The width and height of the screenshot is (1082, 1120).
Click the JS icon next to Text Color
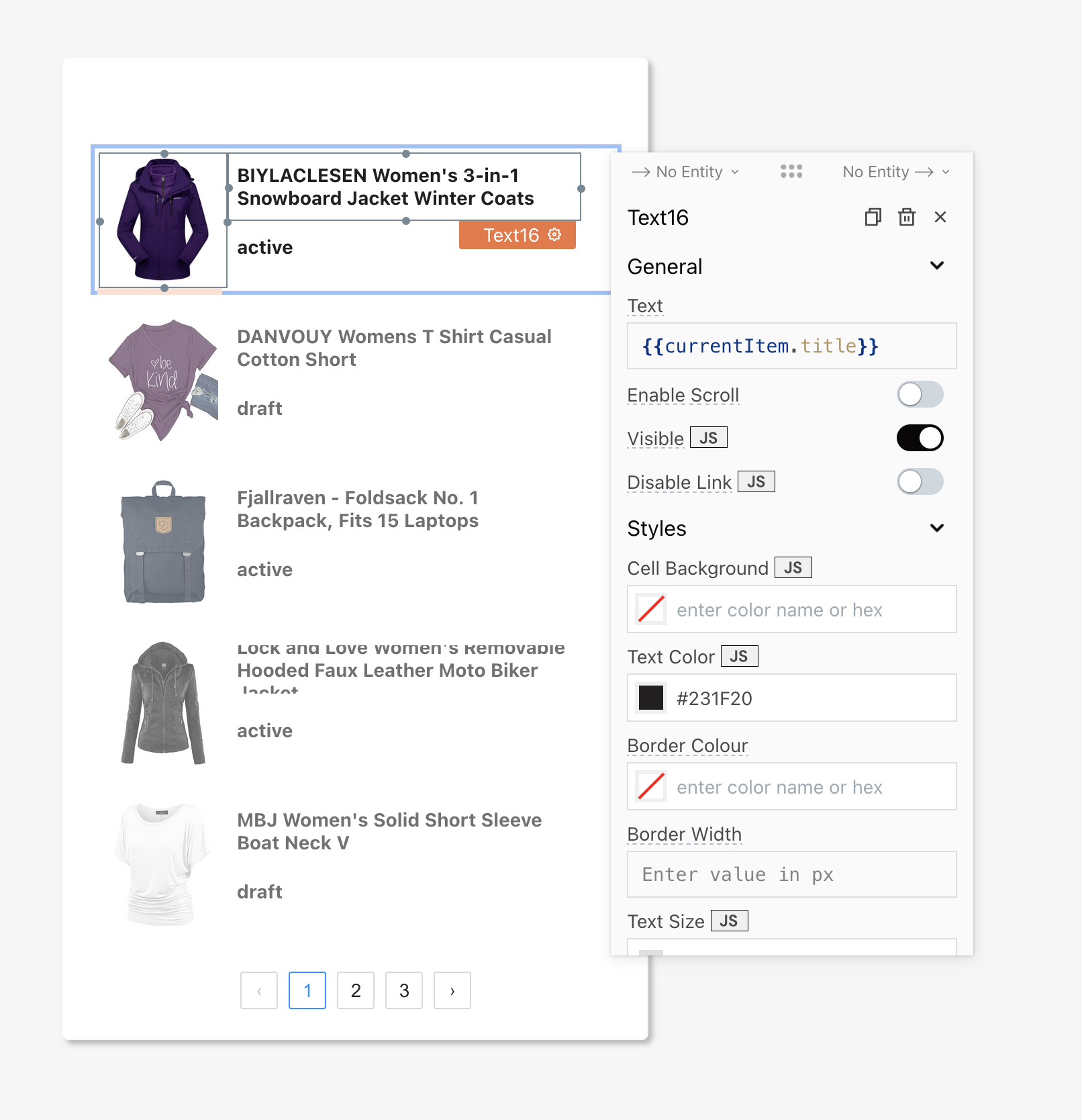(x=739, y=656)
